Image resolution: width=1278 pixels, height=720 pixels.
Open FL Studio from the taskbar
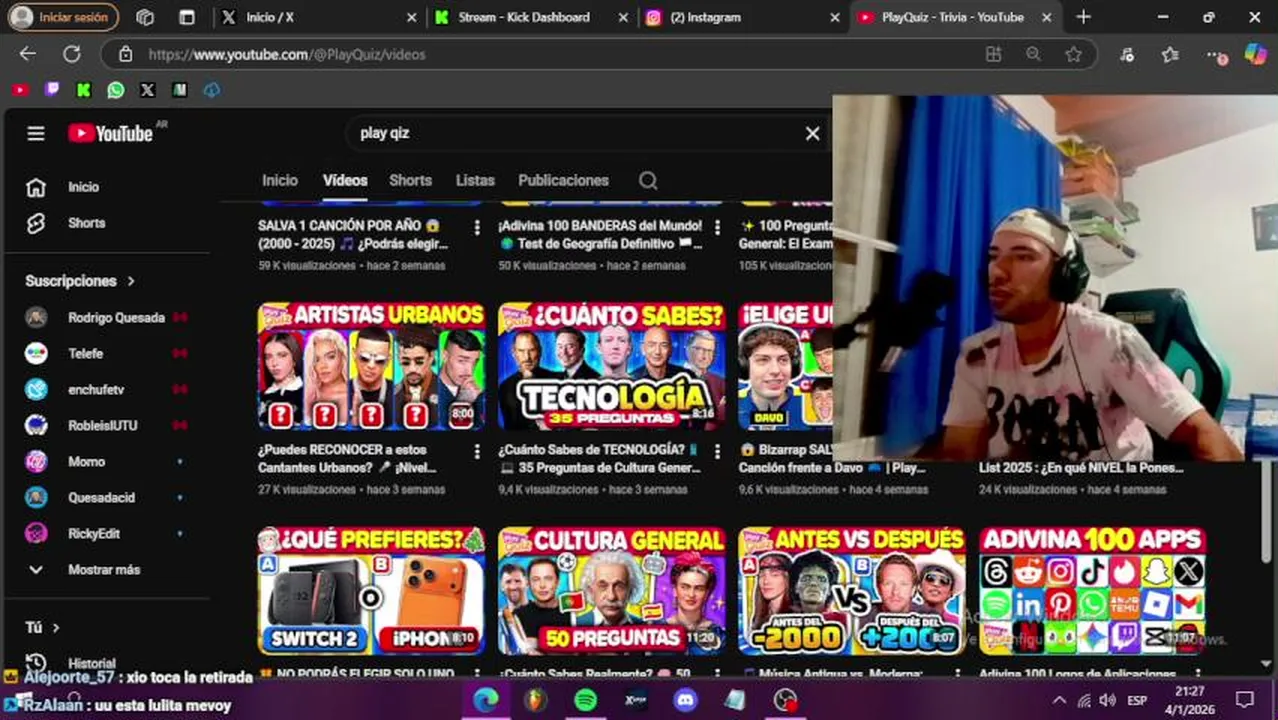pyautogui.click(x=536, y=700)
